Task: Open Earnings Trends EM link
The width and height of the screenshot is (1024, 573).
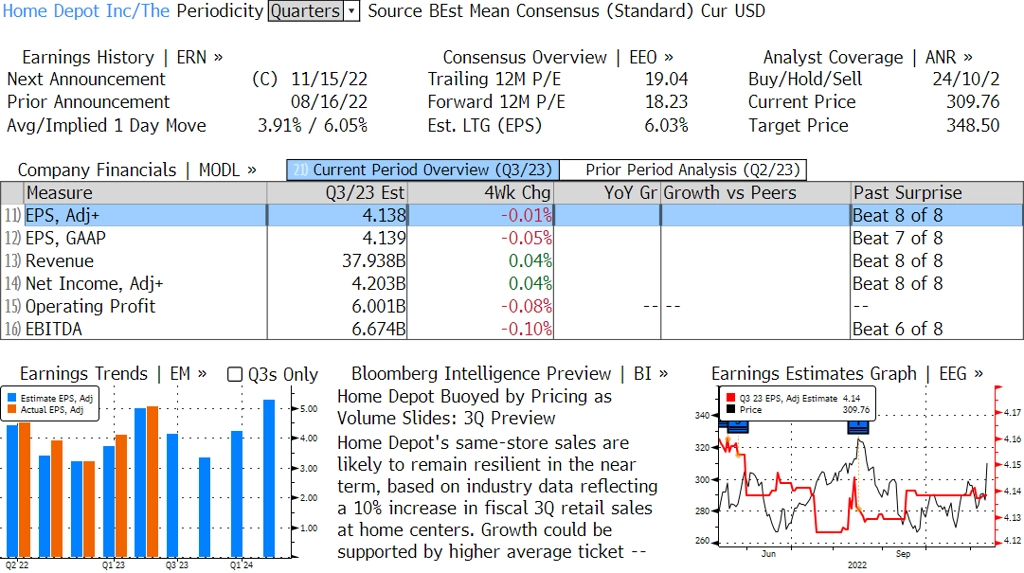Action: 113,374
